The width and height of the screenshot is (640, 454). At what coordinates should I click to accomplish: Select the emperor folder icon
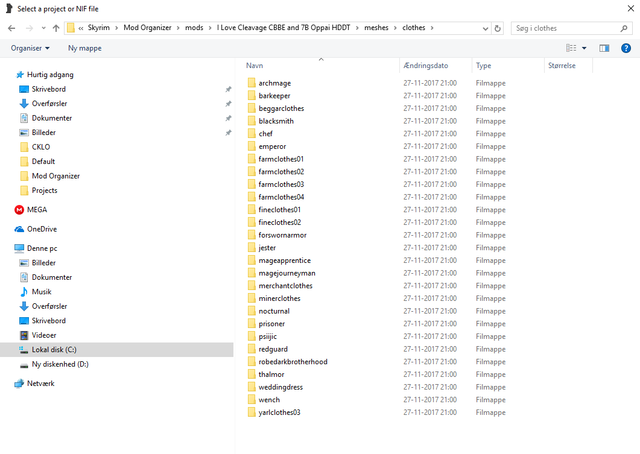251,146
